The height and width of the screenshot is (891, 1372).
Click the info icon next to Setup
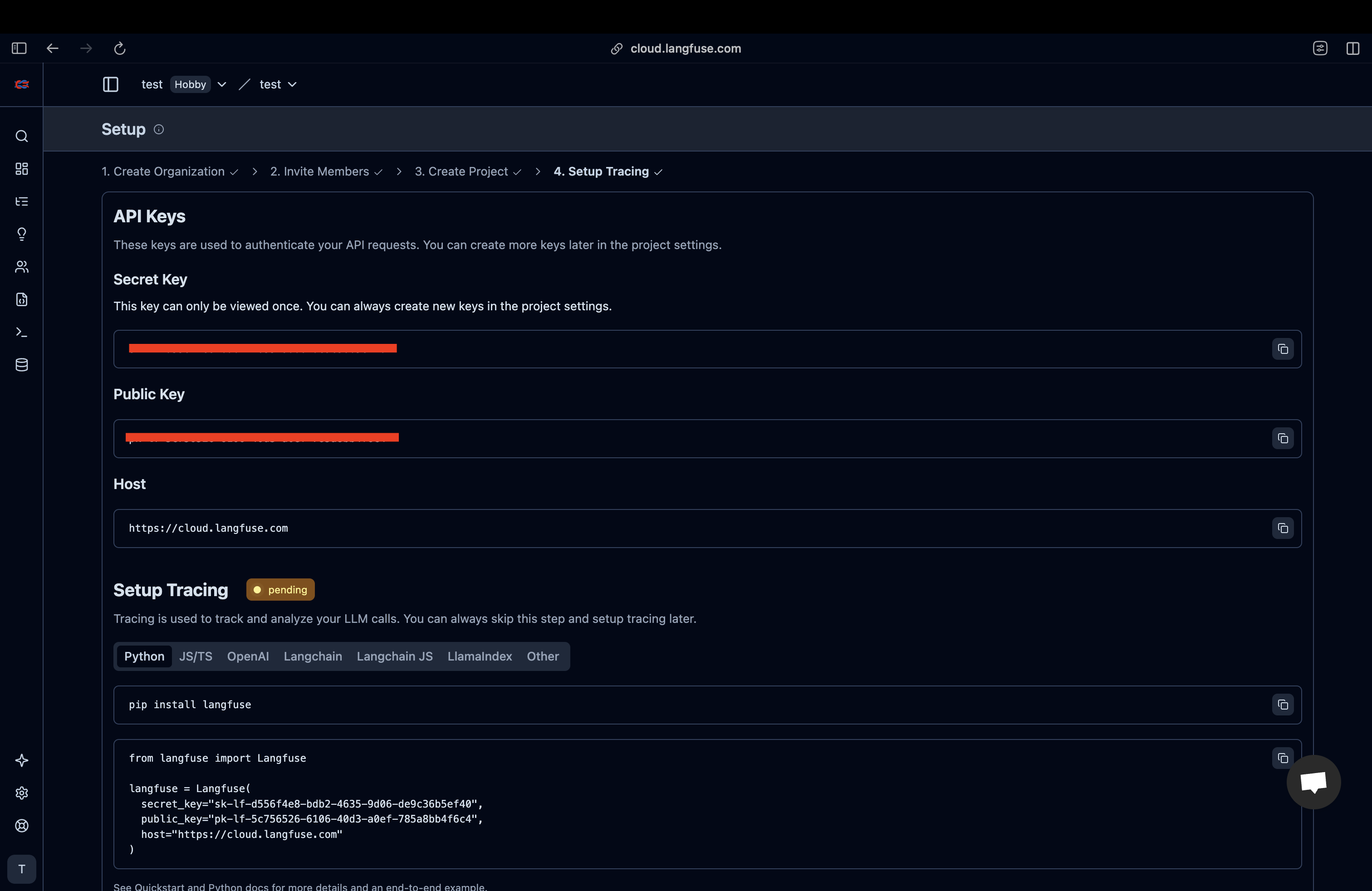tap(158, 130)
